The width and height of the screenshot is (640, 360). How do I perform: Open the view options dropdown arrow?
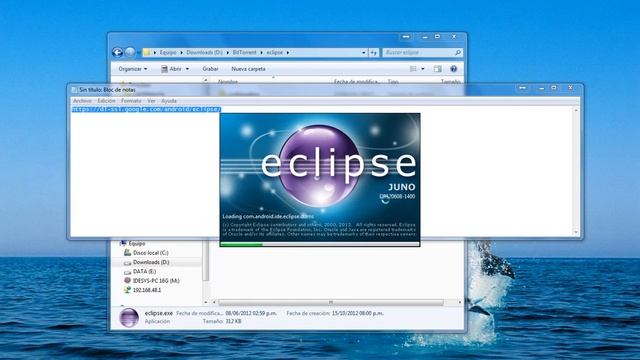point(423,69)
